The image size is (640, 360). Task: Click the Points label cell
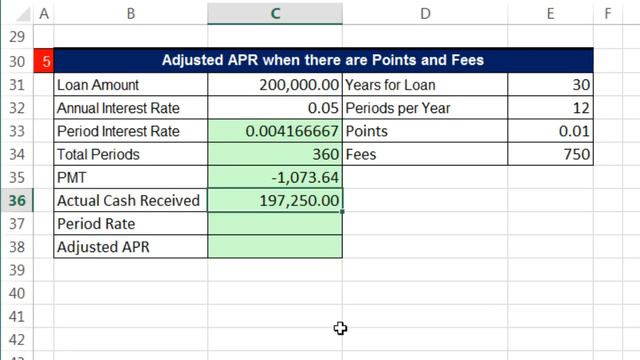click(425, 131)
